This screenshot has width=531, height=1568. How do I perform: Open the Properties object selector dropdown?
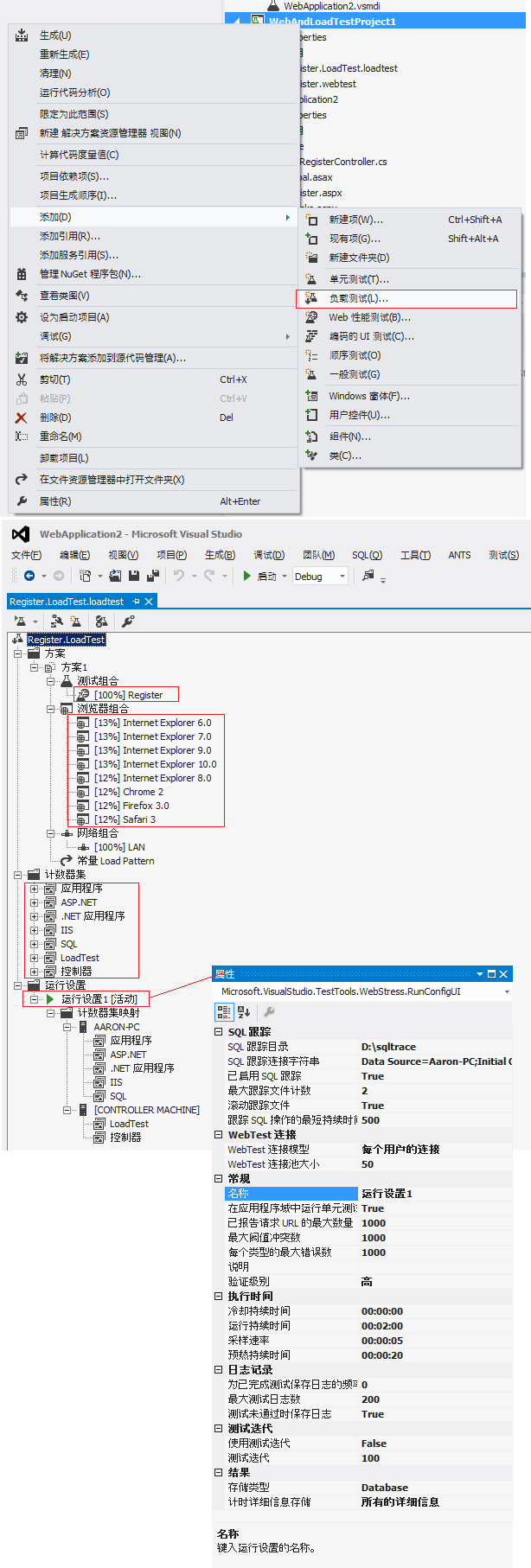(507, 991)
